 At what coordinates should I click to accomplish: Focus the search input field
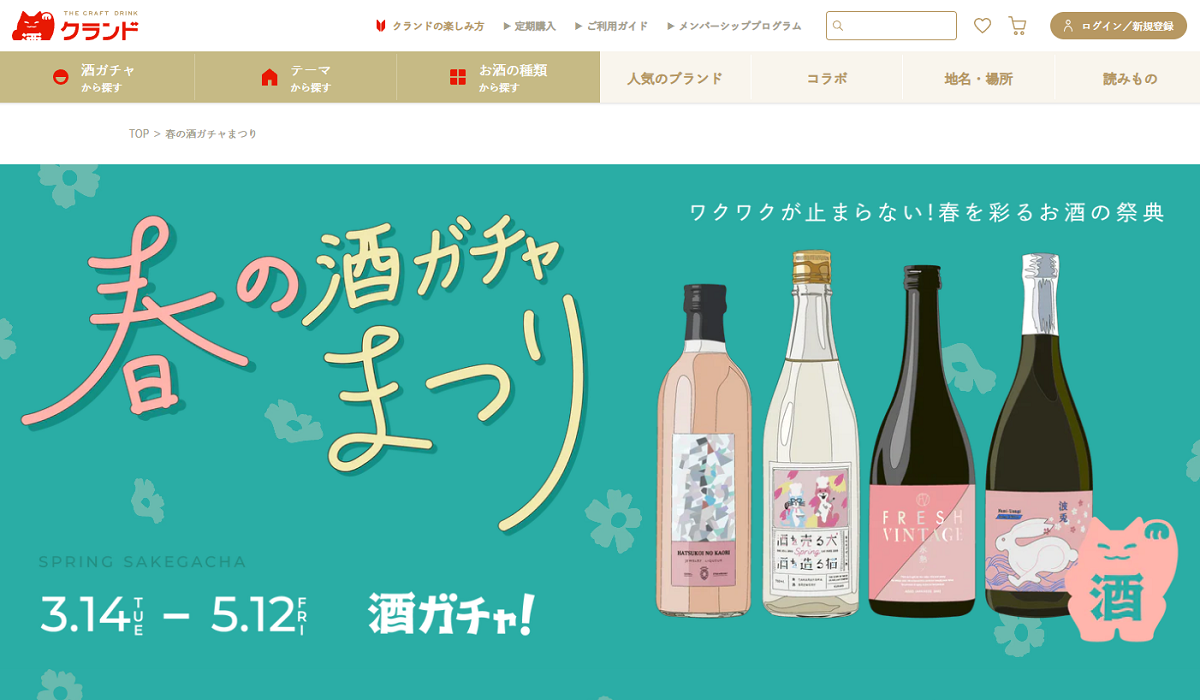[891, 26]
